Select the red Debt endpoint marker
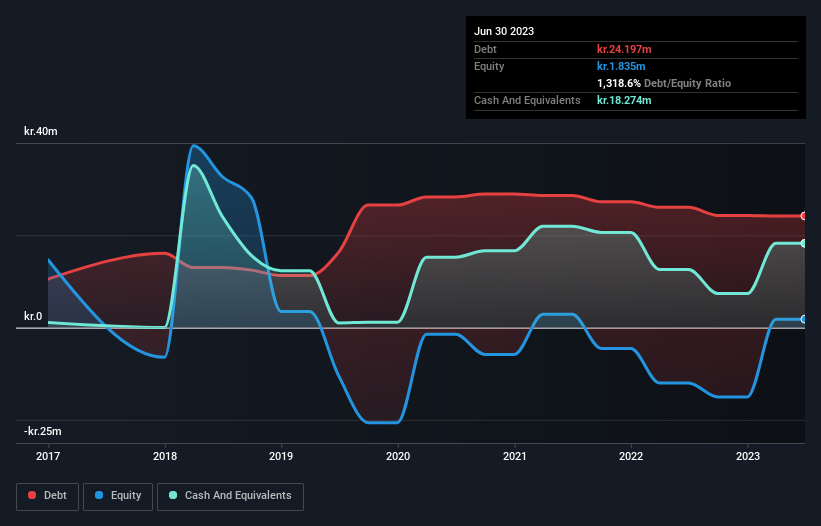 804,216
